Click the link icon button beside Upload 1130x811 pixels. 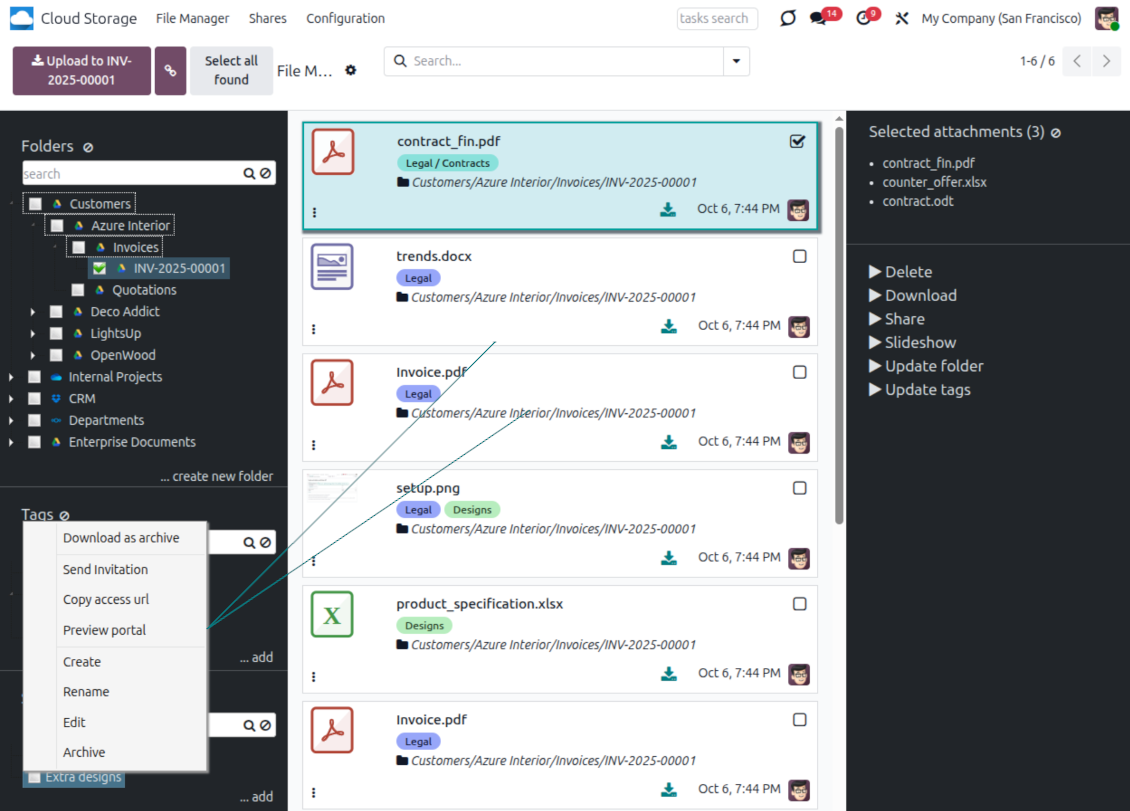pos(170,71)
